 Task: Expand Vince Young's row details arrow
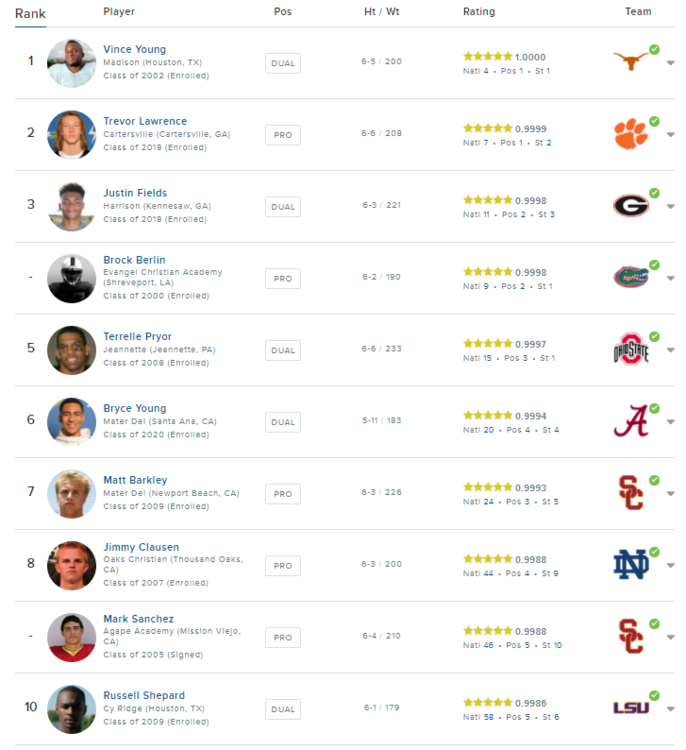tap(671, 63)
